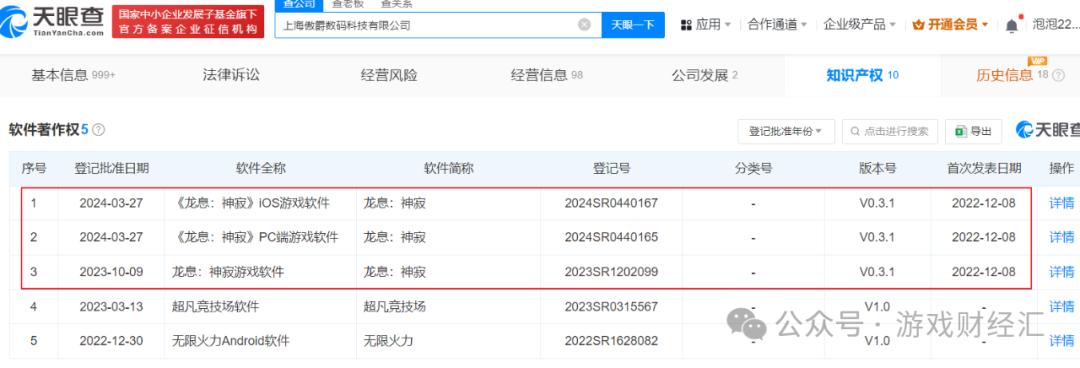Click the question icon beside 历史信息
Viewport: 1080px width, 368px height.
(1059, 75)
